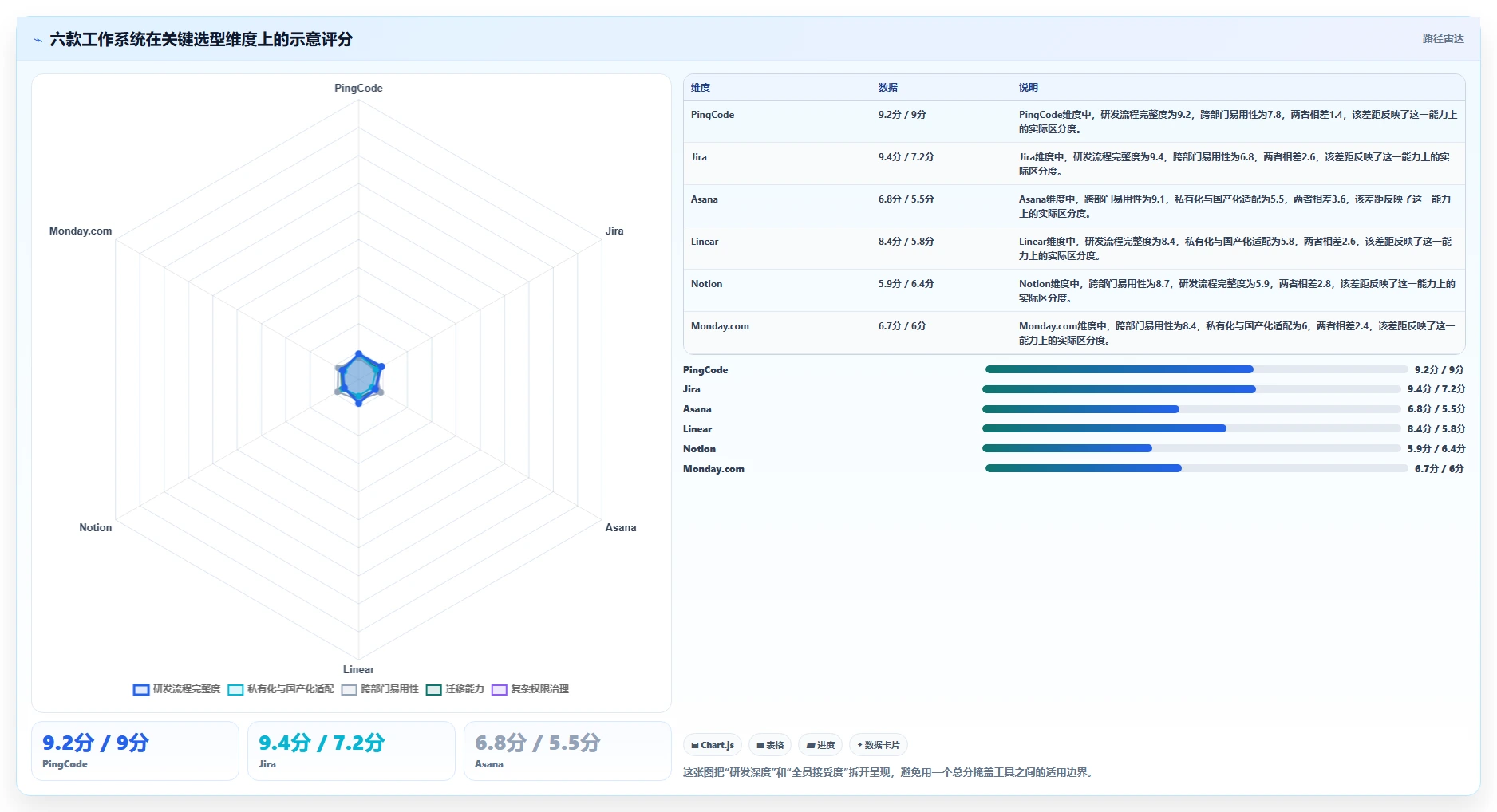The height and width of the screenshot is (812, 1497).
Task: Click the PingCode label beside its progress bar
Action: (x=705, y=370)
